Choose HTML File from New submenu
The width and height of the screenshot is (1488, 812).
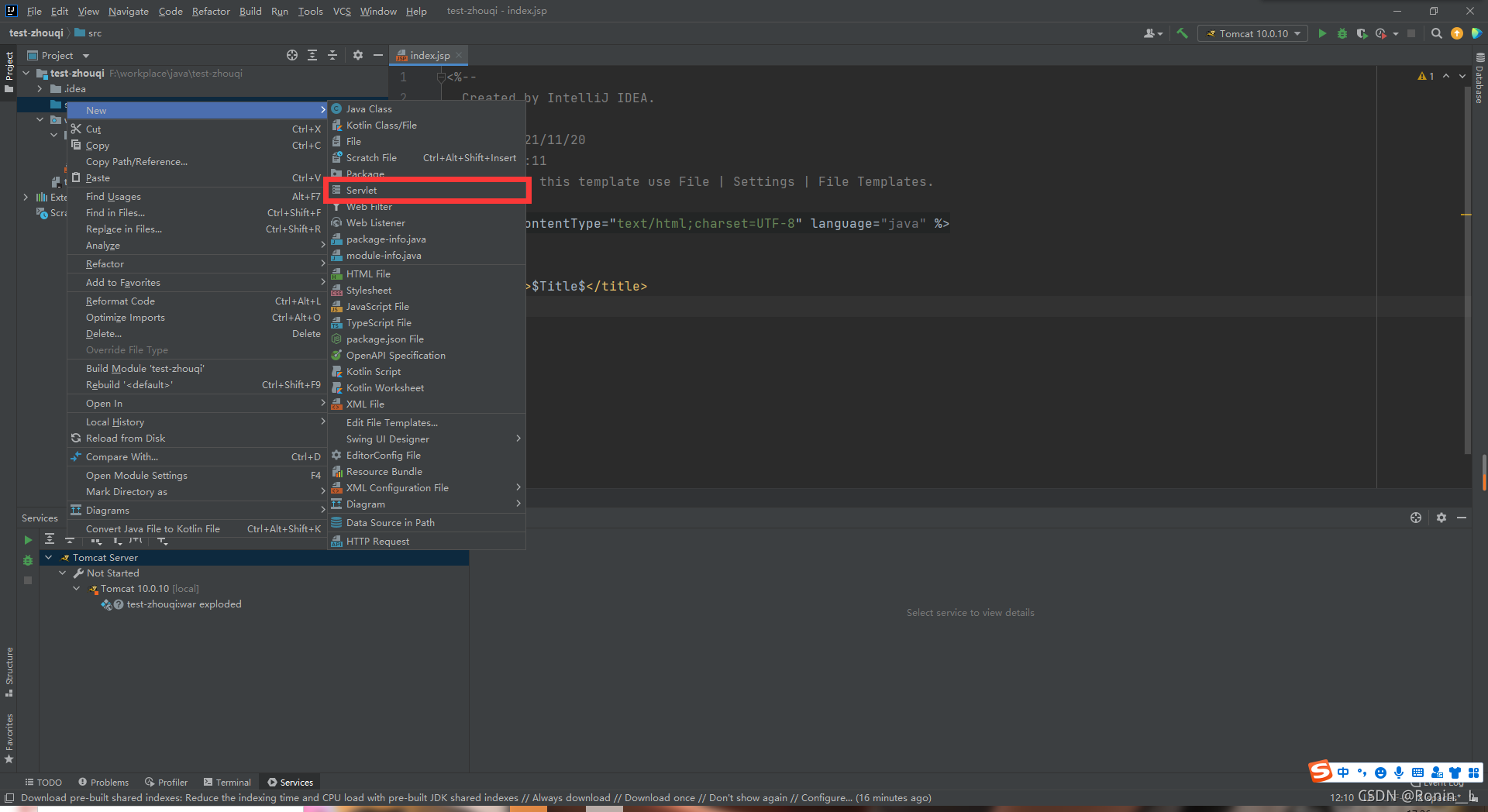point(426,274)
